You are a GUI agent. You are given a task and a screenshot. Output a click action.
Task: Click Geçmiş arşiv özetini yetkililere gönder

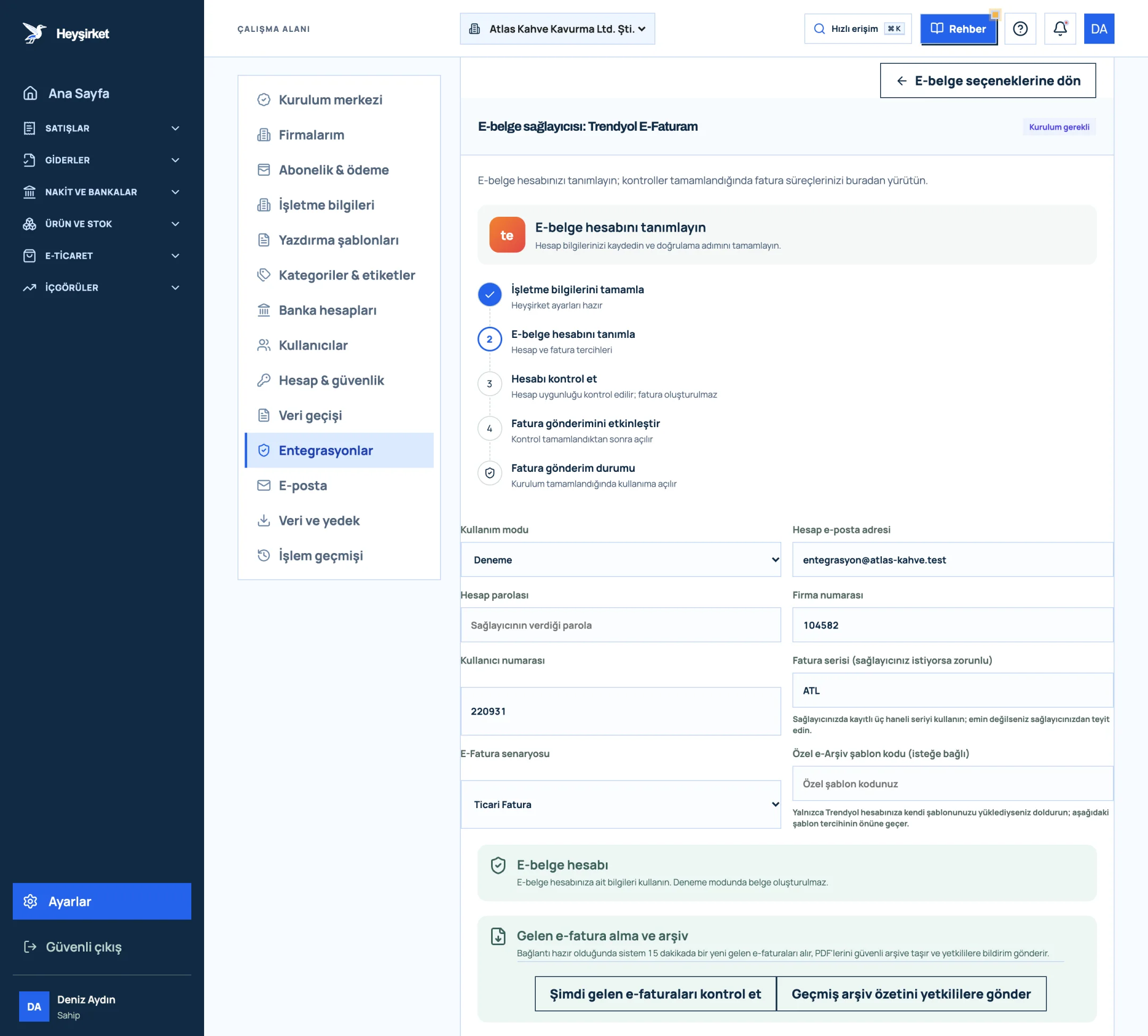pyautogui.click(x=911, y=994)
